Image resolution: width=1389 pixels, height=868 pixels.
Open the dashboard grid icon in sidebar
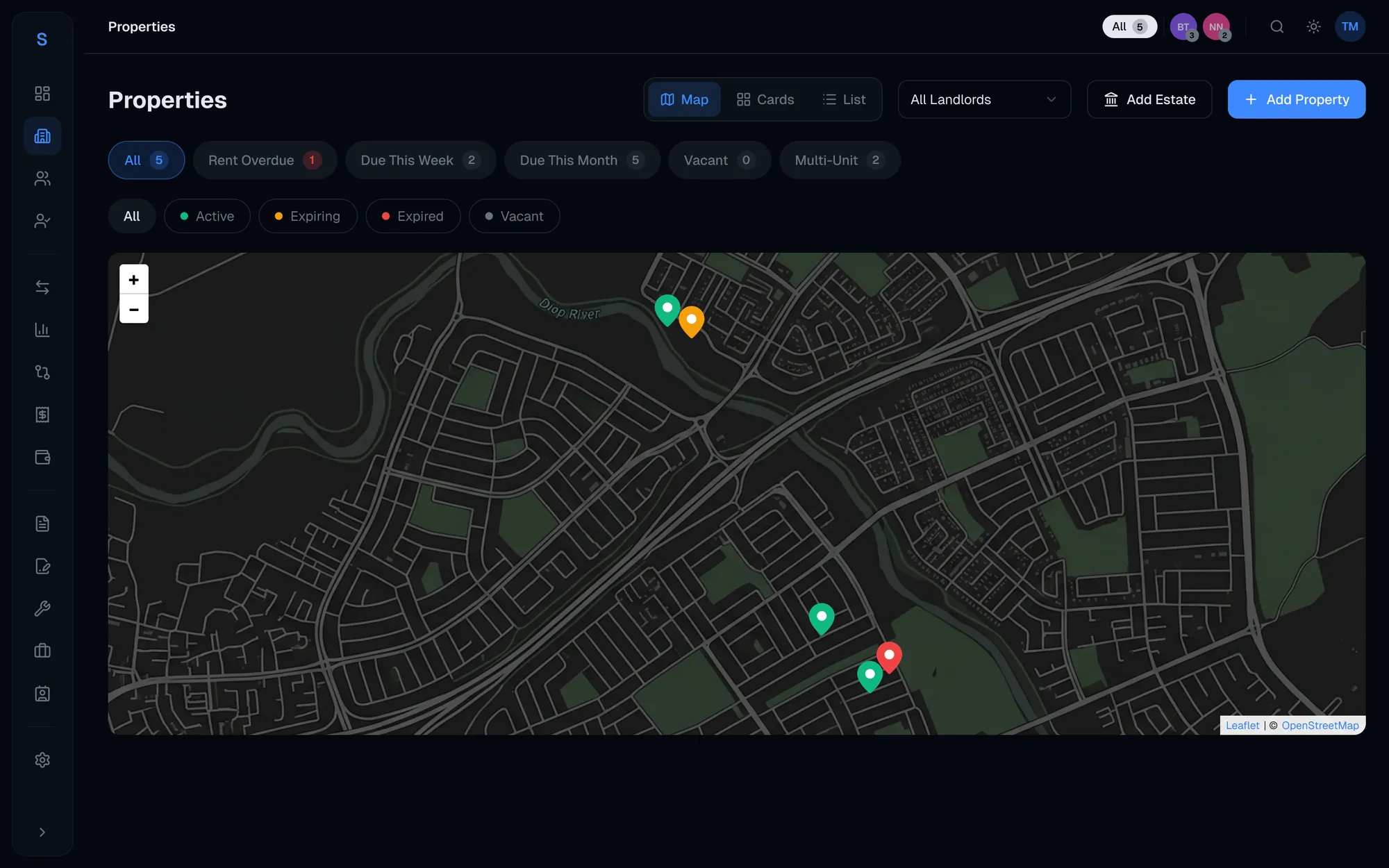42,94
